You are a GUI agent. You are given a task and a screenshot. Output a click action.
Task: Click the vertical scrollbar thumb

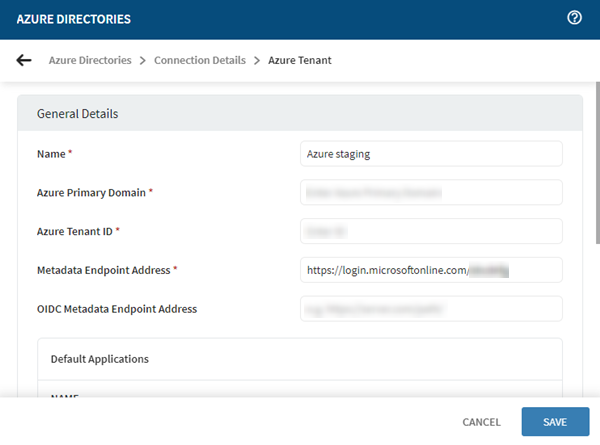click(598, 163)
